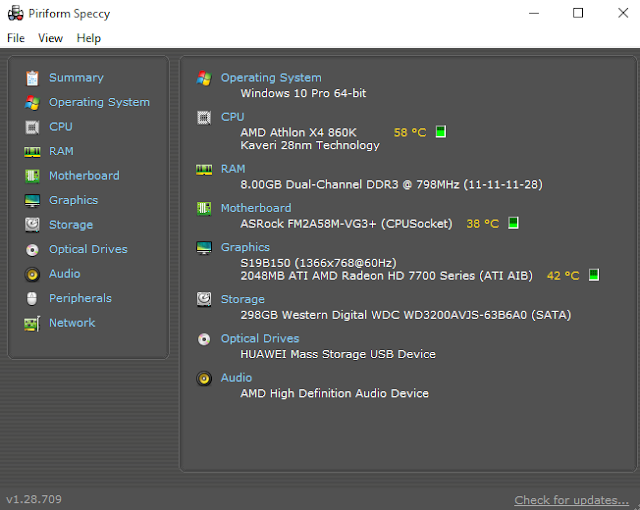Click the Network card icon in sidebar
The image size is (640, 510).
click(32, 324)
